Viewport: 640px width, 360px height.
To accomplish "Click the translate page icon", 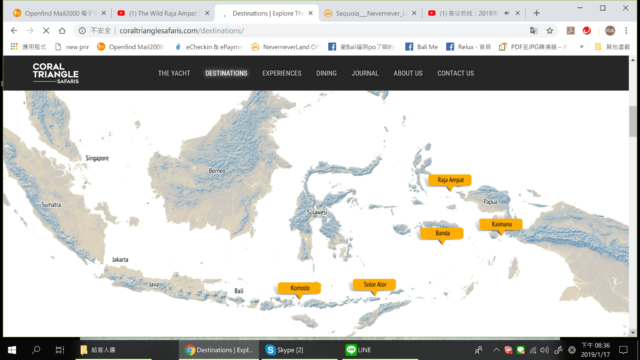I will click(533, 31).
